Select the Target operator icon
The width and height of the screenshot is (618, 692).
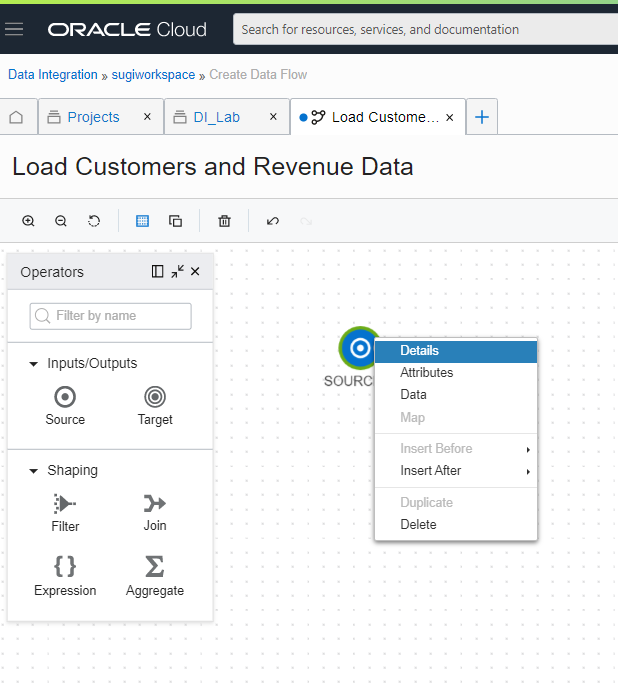pyautogui.click(x=155, y=397)
